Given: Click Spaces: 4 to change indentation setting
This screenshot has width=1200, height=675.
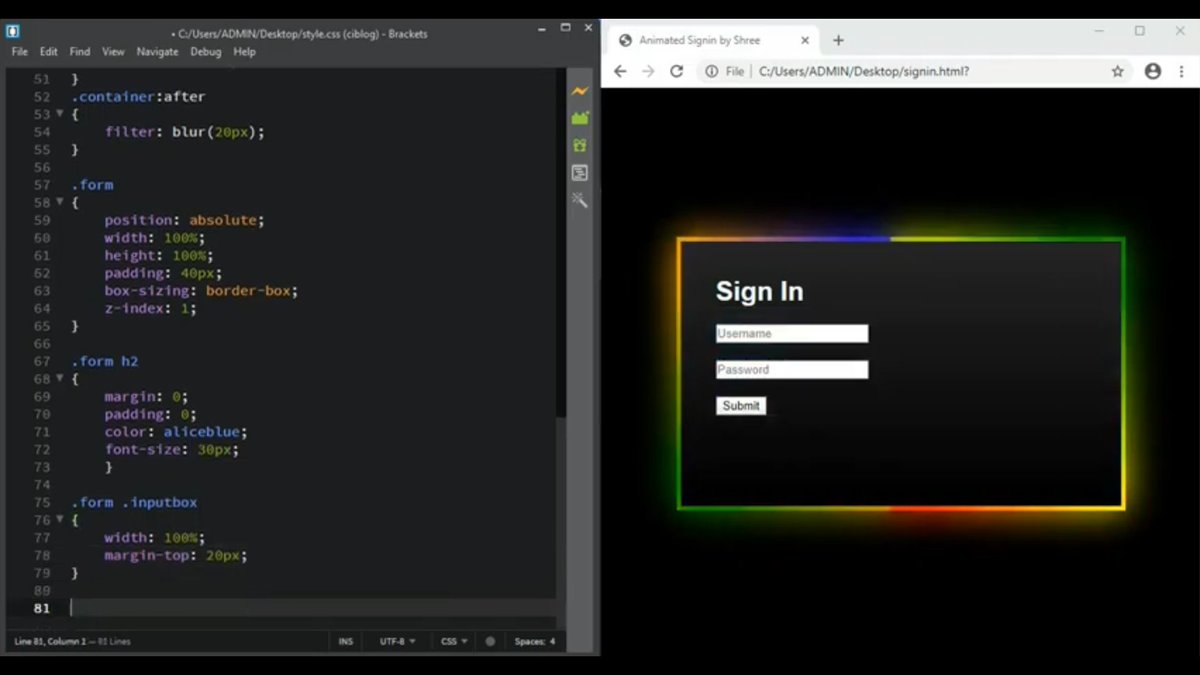Looking at the screenshot, I should 536,641.
